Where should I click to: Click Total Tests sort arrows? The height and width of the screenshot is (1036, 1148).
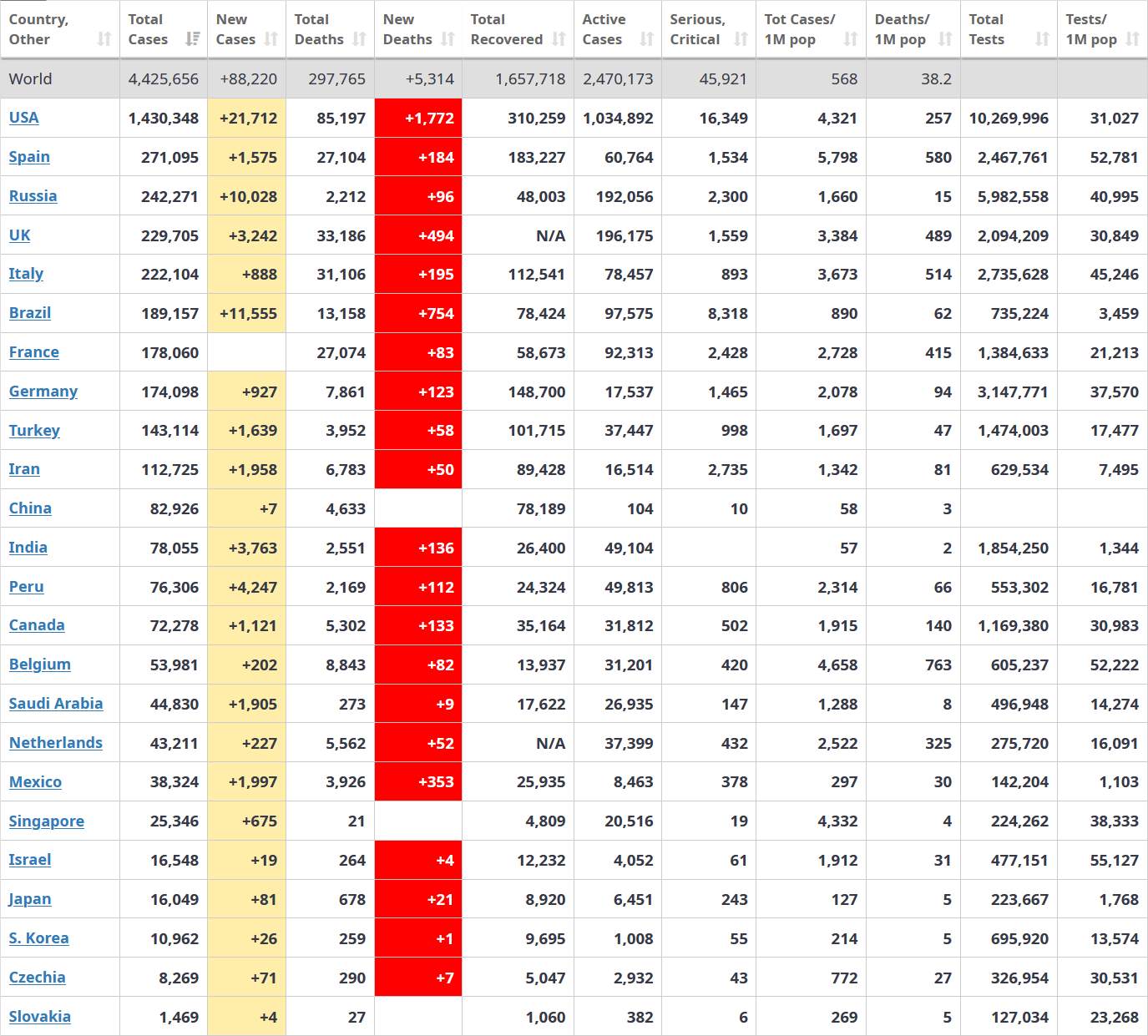[x=1043, y=39]
